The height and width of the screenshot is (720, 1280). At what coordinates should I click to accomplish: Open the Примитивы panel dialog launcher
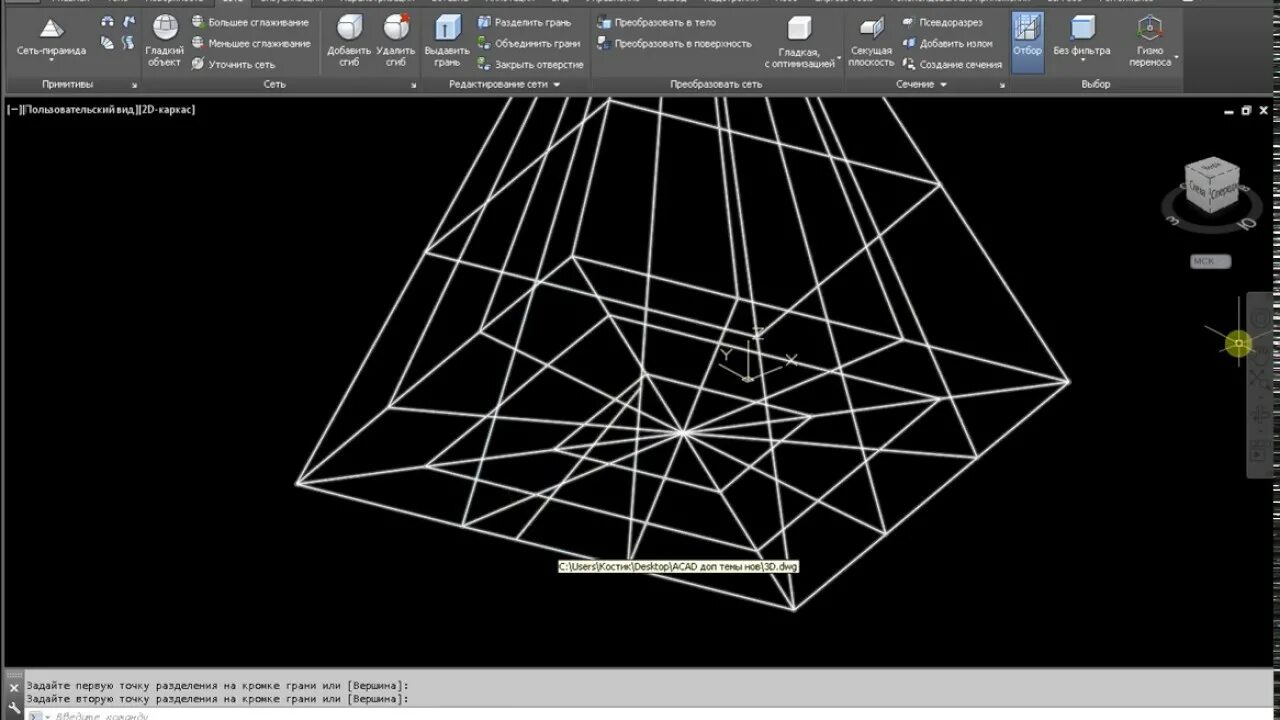[x=134, y=85]
